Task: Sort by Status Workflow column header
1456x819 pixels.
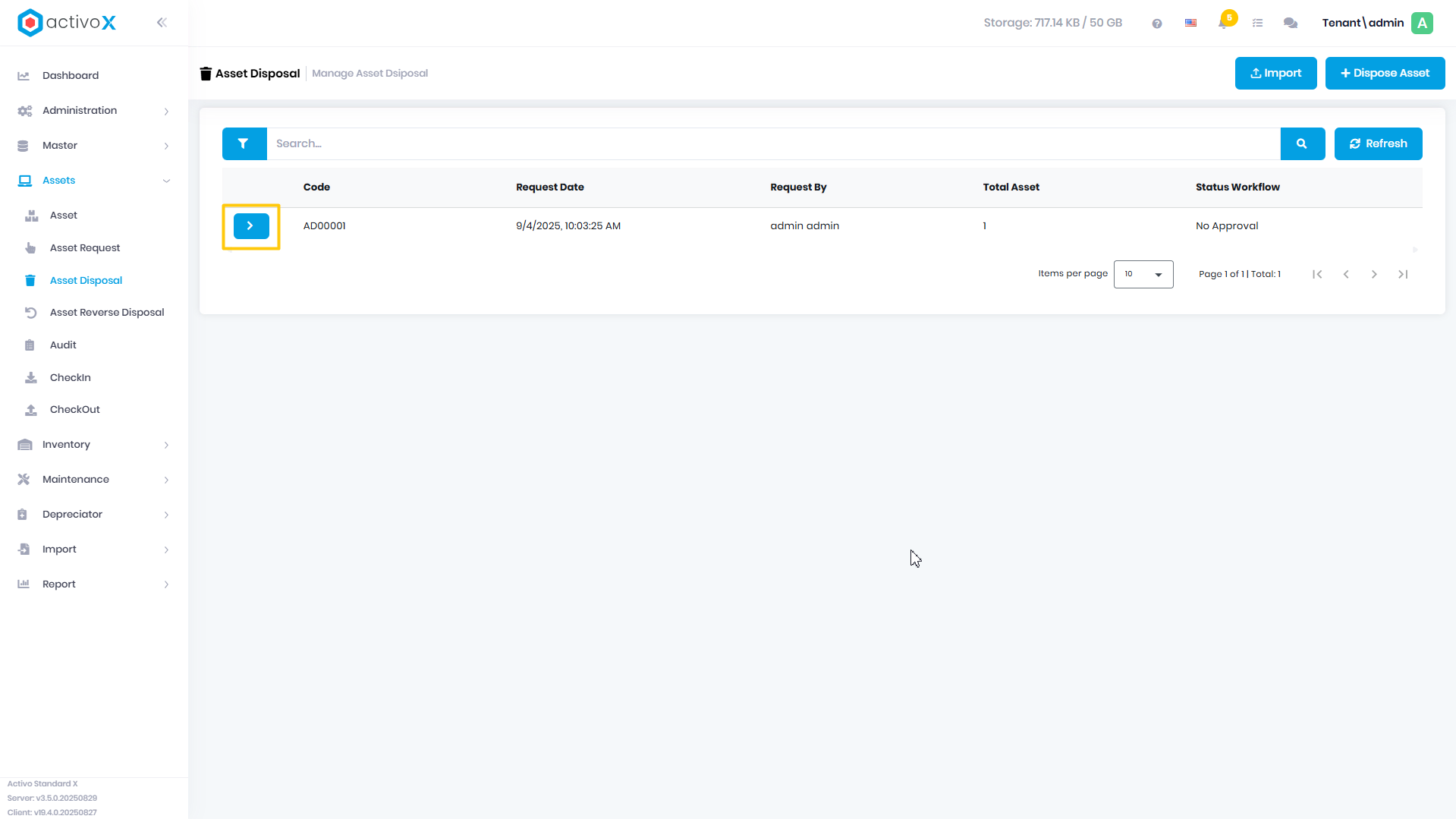Action: point(1237,187)
